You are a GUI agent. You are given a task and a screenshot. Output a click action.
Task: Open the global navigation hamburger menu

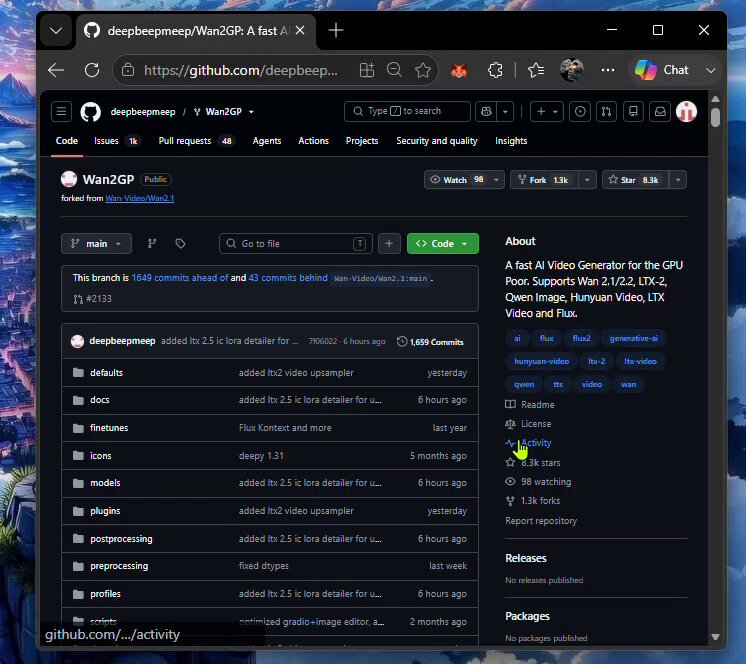click(61, 112)
